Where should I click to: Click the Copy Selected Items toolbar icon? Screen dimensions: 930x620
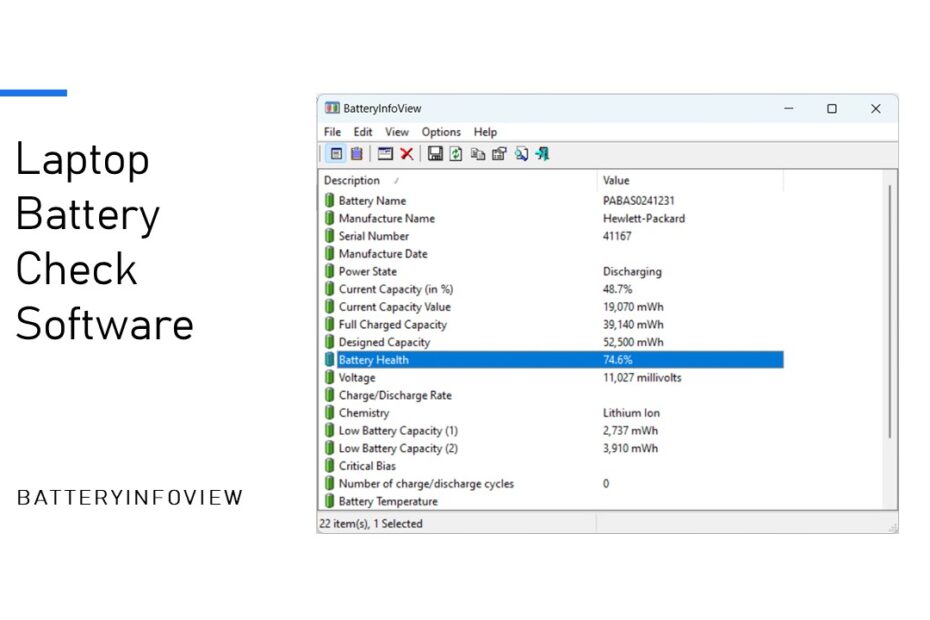[477, 154]
